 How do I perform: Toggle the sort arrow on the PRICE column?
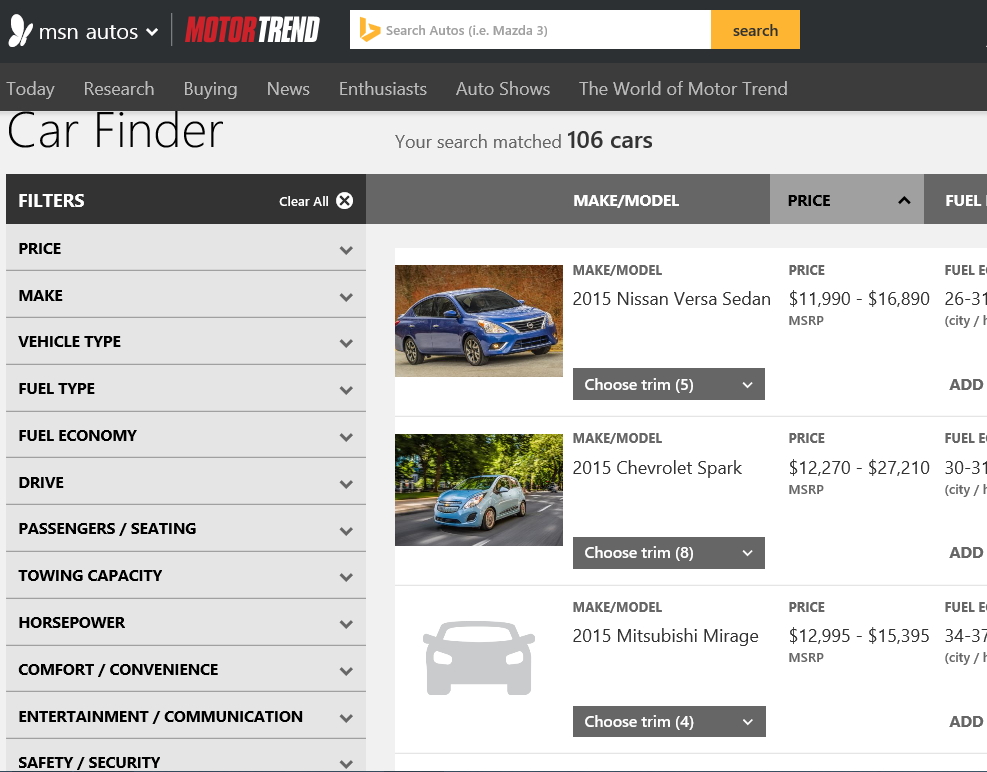pyautogui.click(x=904, y=199)
